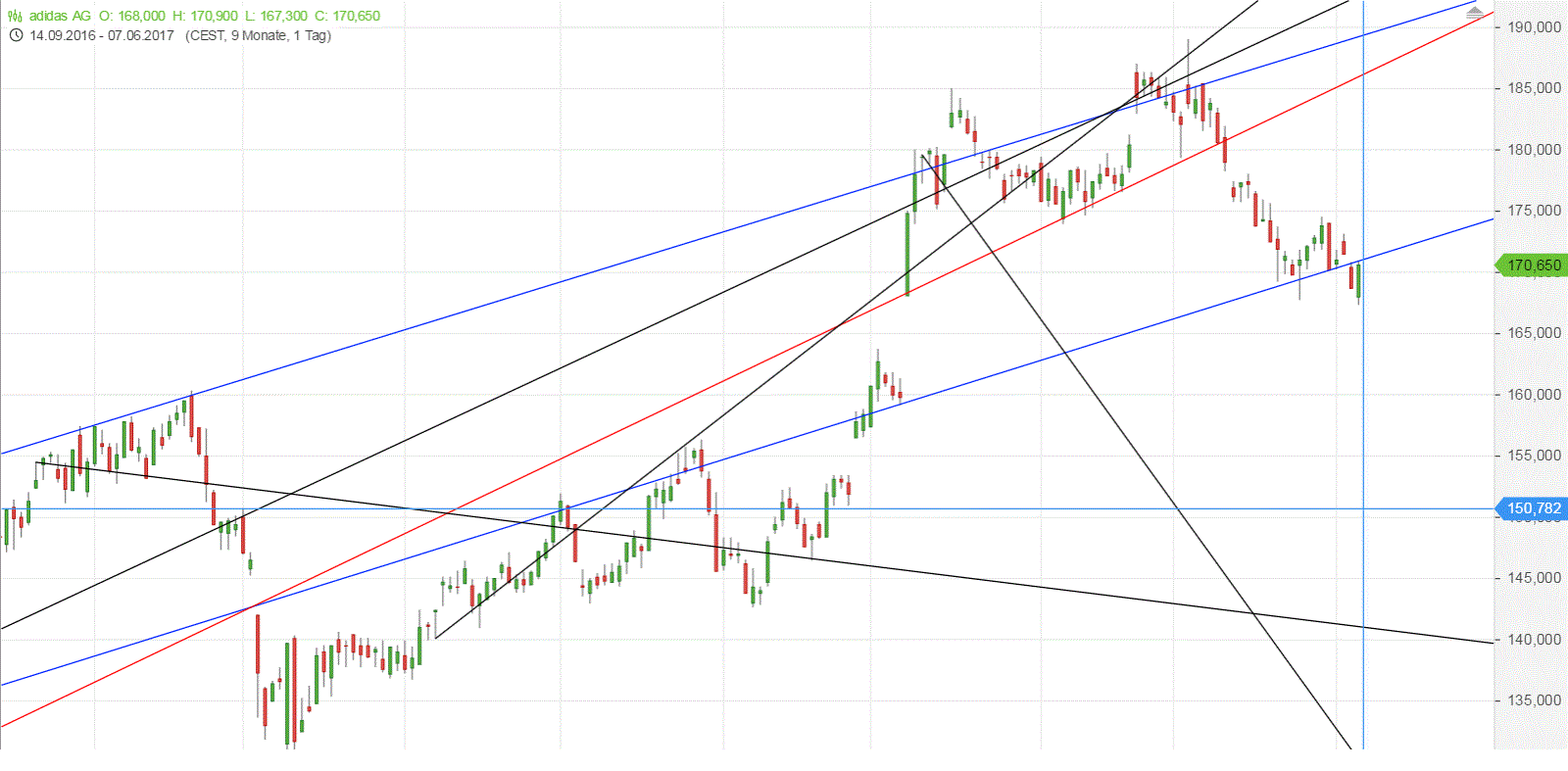Viewport: 1568px width, 771px height.
Task: Click the 185,000 price axis label
Action: point(1534,88)
